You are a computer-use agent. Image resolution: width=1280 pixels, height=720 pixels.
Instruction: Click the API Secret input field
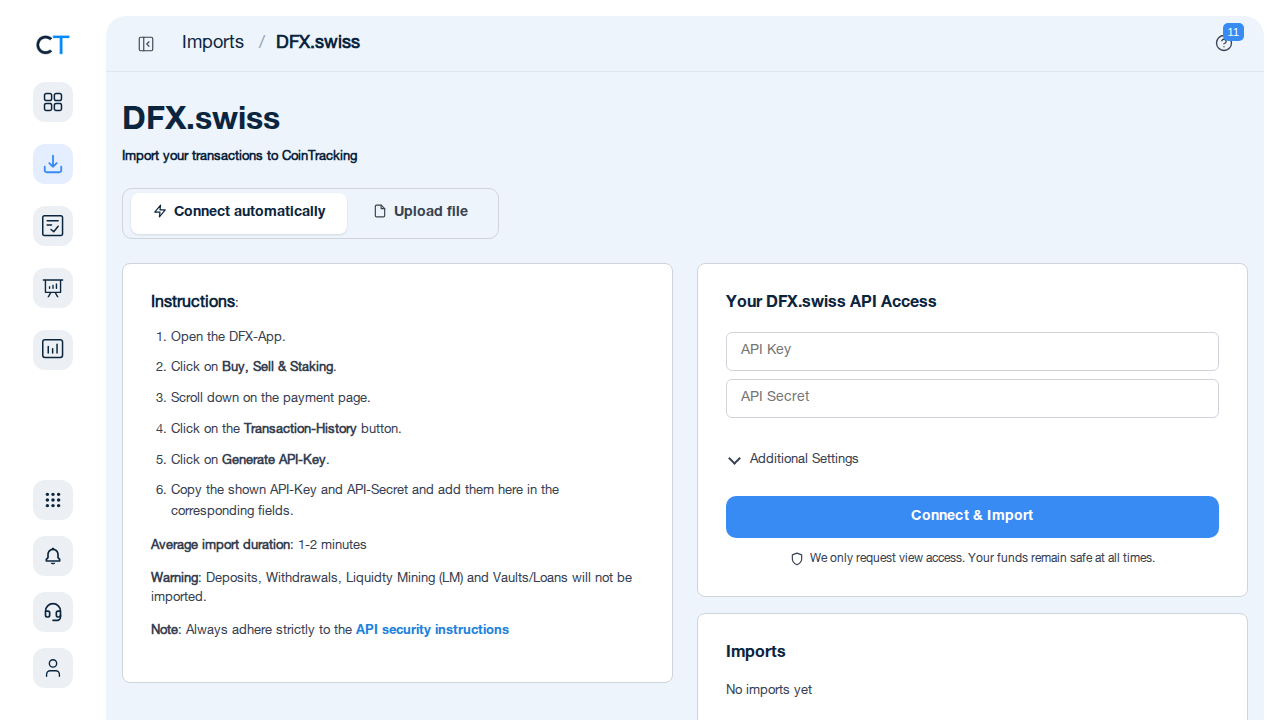(972, 398)
